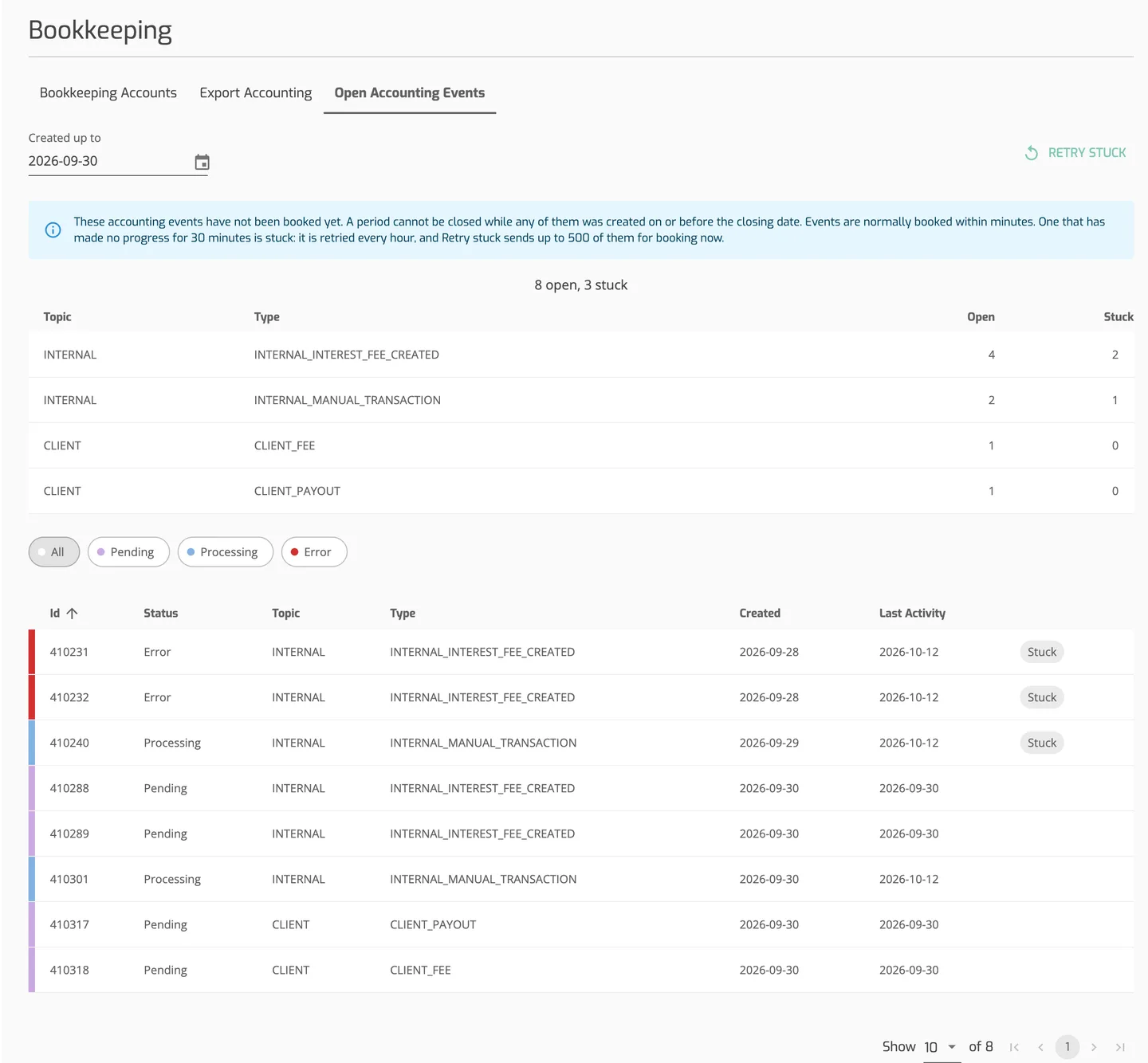Click event Id 410288

tap(69, 788)
